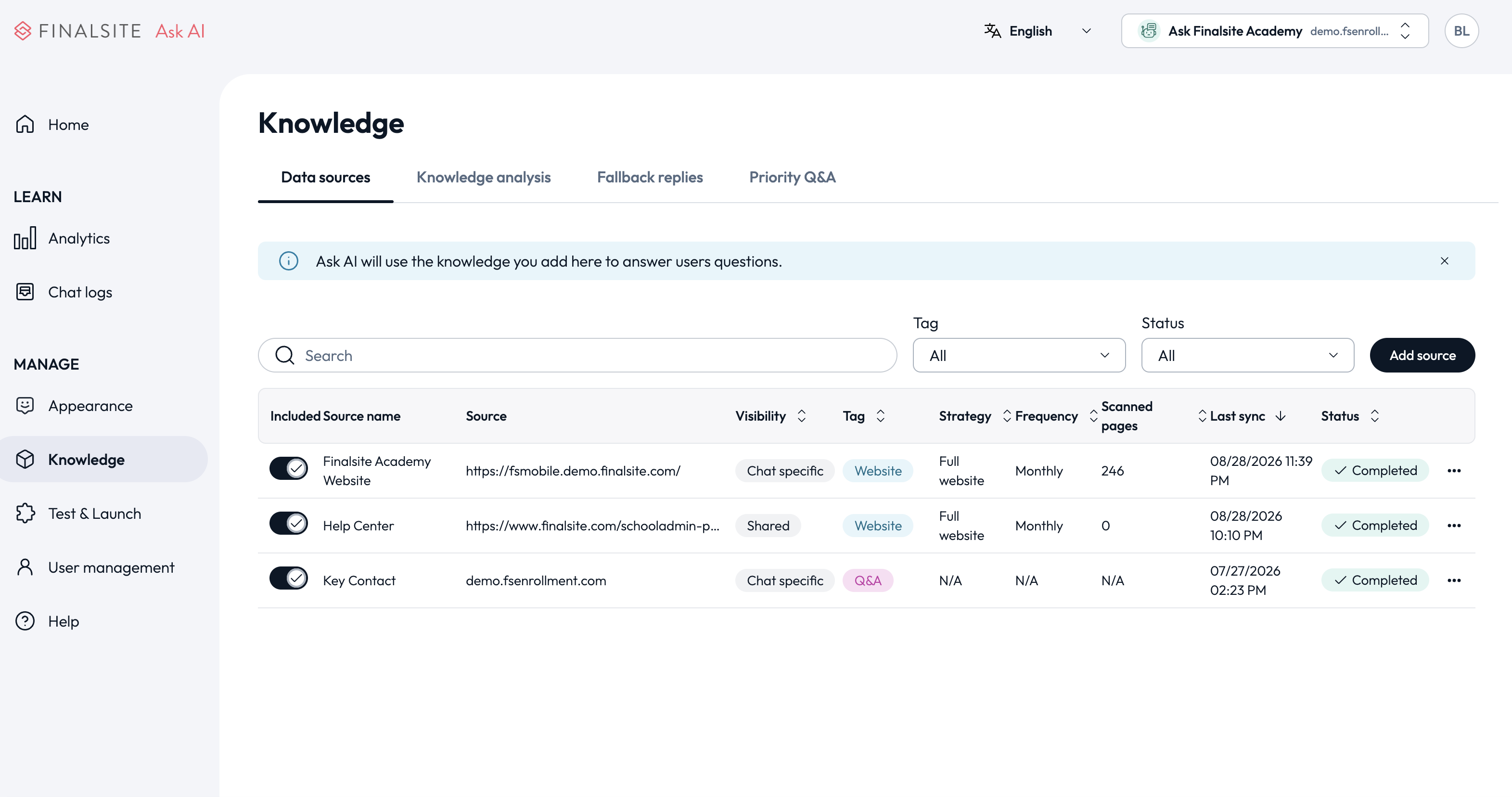Click the 246 scanned pages value

(1112, 471)
